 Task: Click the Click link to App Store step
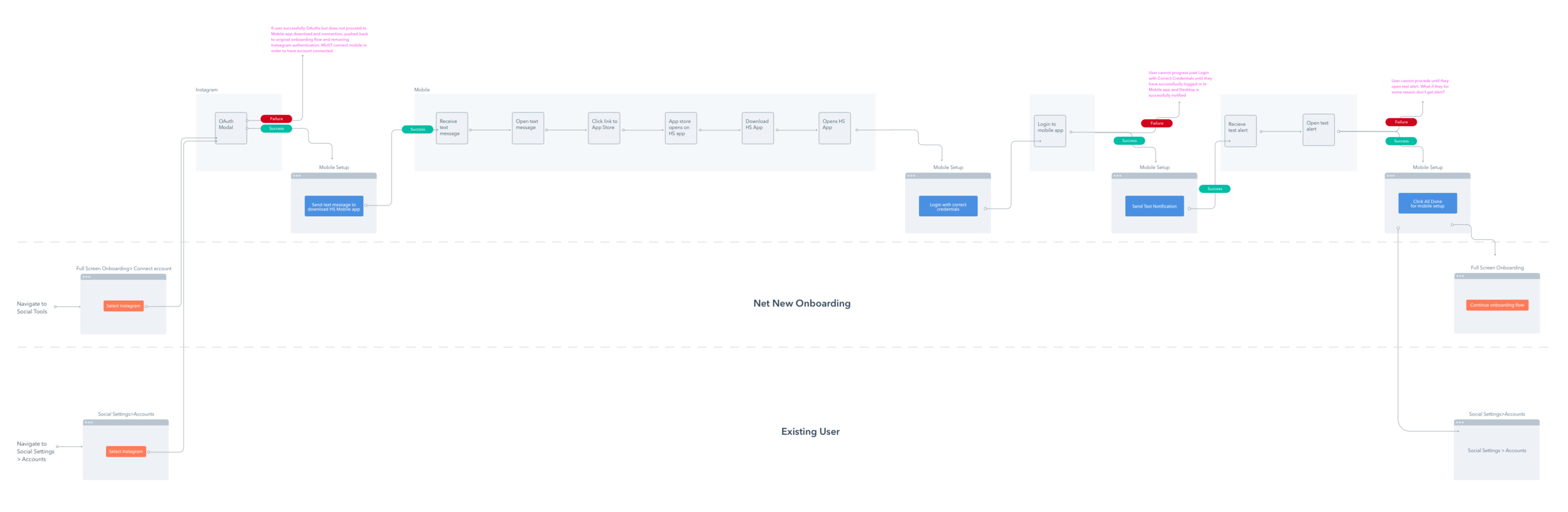coord(604,128)
